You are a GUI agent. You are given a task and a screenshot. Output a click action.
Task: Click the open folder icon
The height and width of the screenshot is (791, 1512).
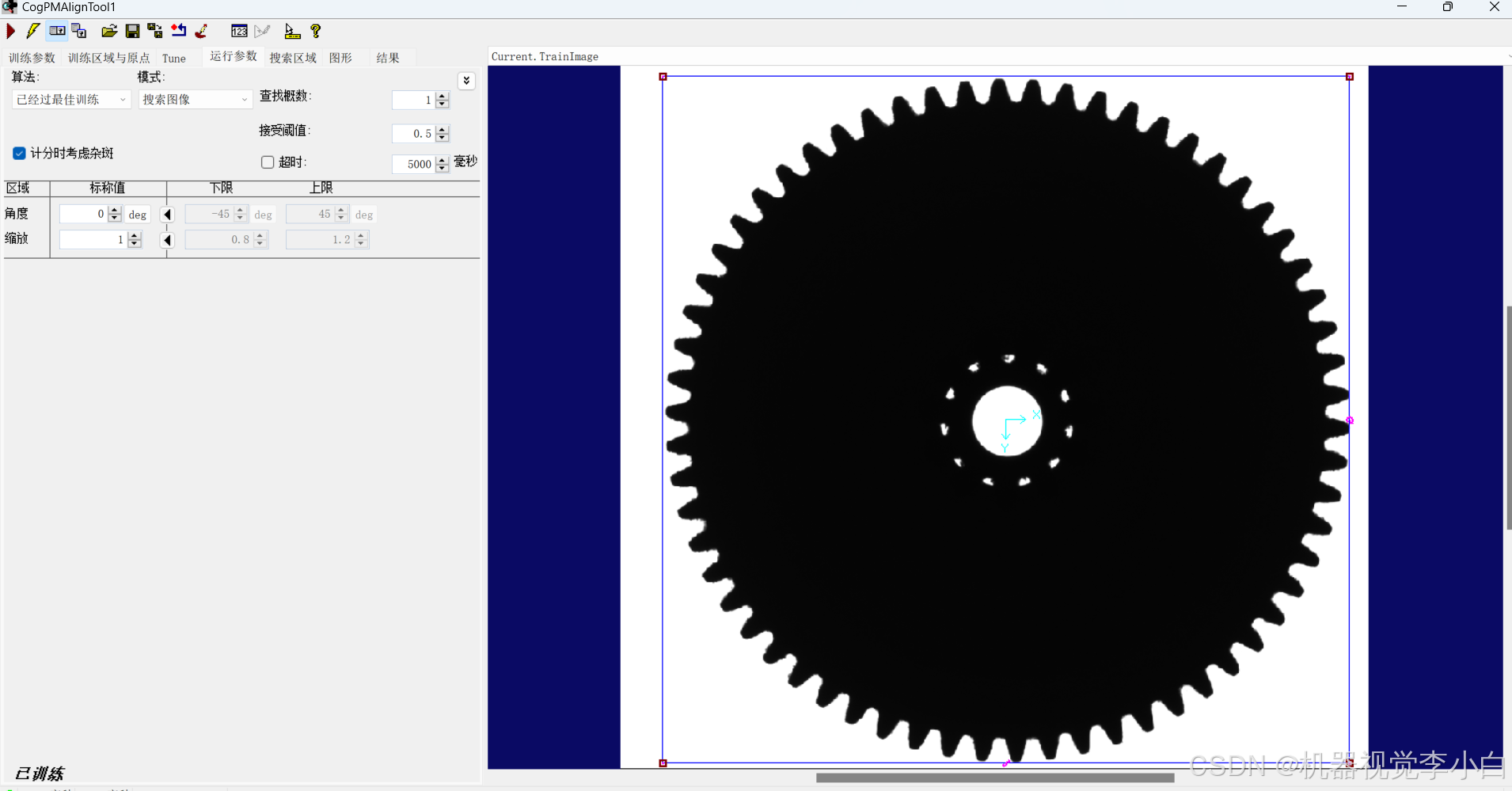click(x=109, y=31)
